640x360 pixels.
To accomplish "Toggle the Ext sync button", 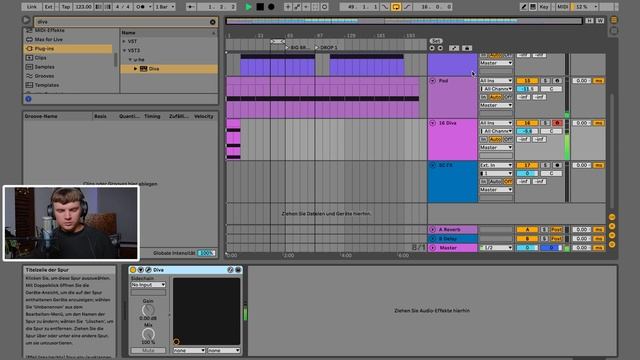I will [x=49, y=7].
